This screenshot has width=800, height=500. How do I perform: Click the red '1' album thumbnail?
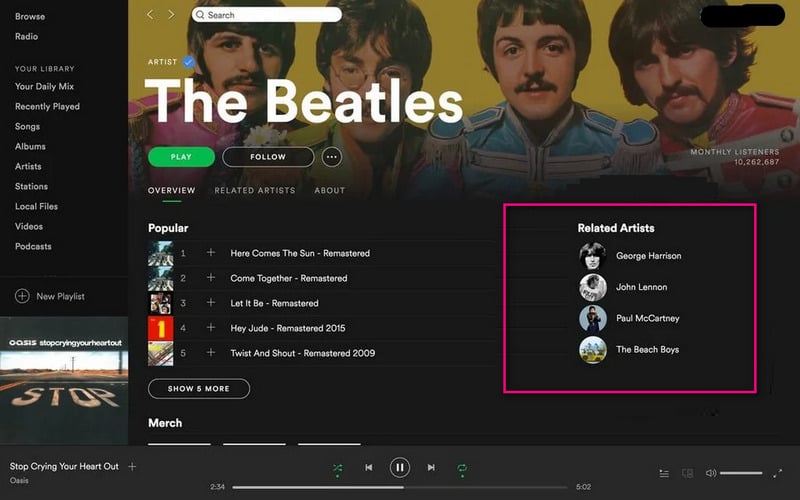160,328
